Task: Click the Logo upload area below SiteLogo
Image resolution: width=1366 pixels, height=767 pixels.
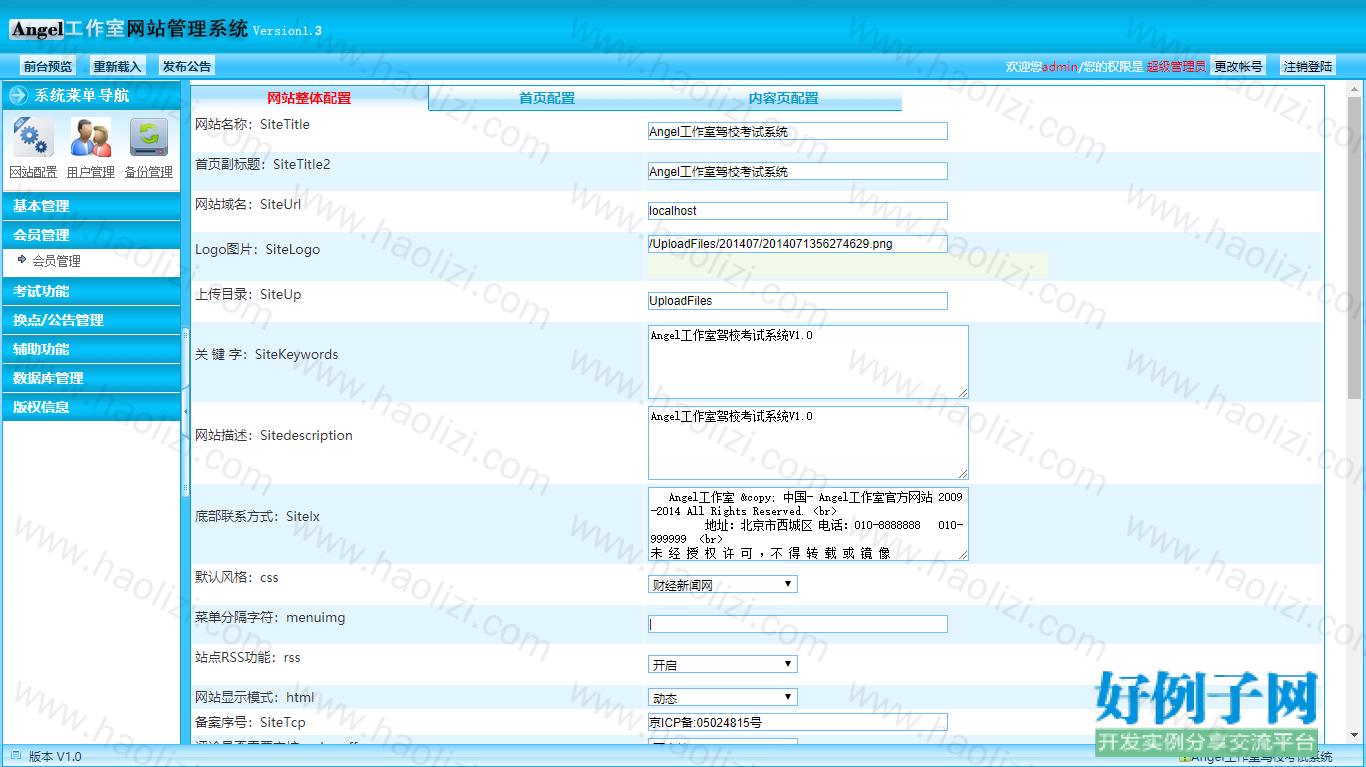Action: pos(848,266)
